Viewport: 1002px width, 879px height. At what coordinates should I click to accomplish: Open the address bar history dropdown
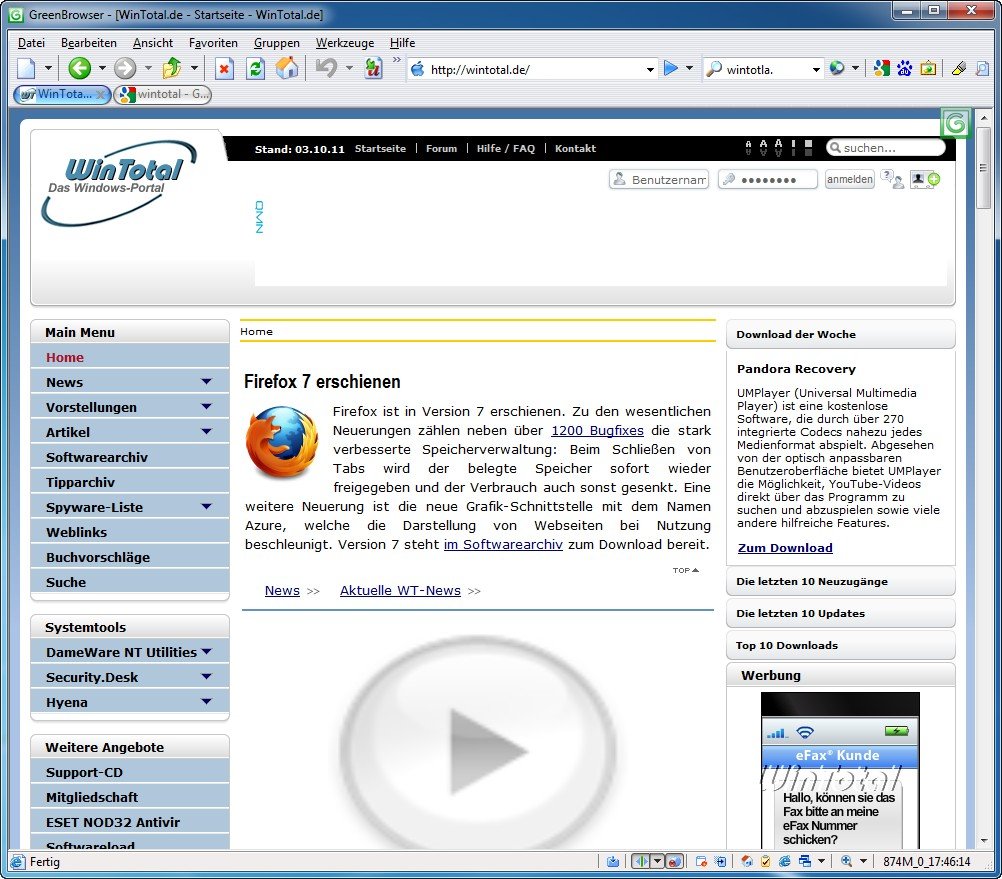click(x=649, y=68)
